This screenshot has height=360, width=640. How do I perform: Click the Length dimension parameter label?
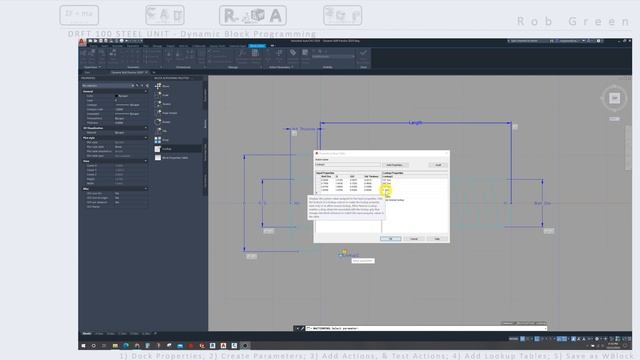[416, 122]
